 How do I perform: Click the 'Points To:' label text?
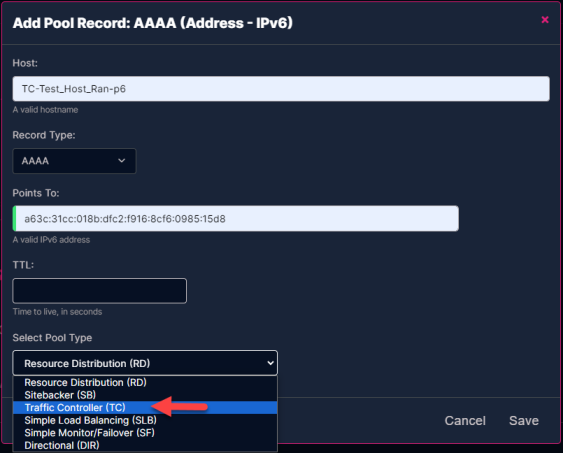coord(36,193)
